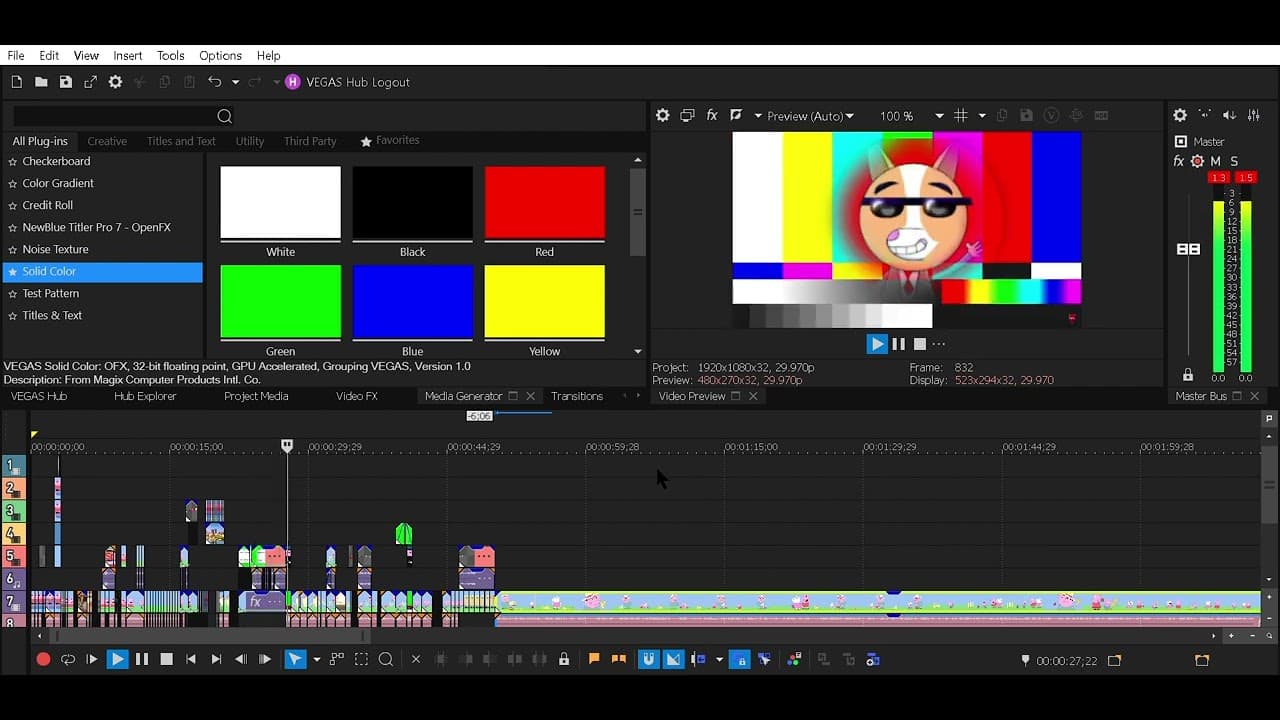Toggle split screen view in preview
This screenshot has width=1280, height=720.
[737, 116]
